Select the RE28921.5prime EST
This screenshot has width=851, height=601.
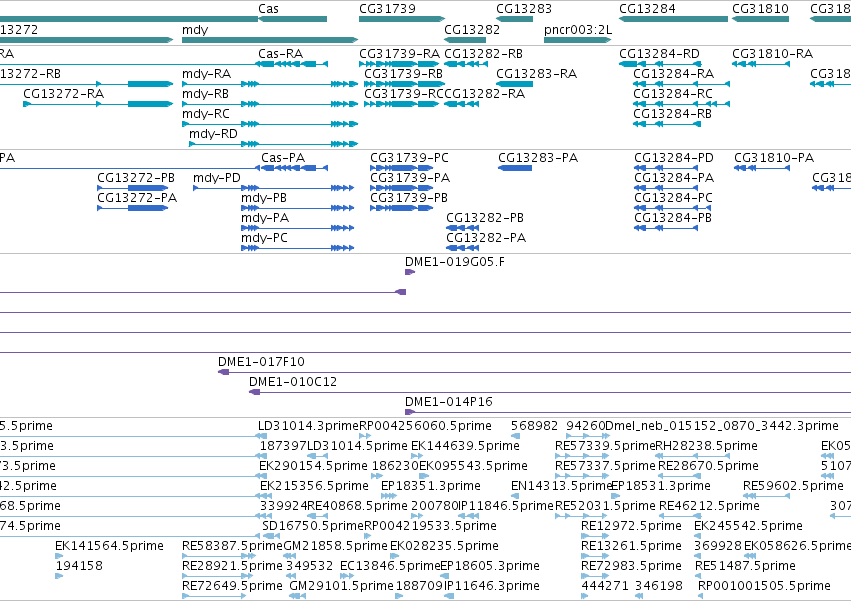(x=217, y=577)
